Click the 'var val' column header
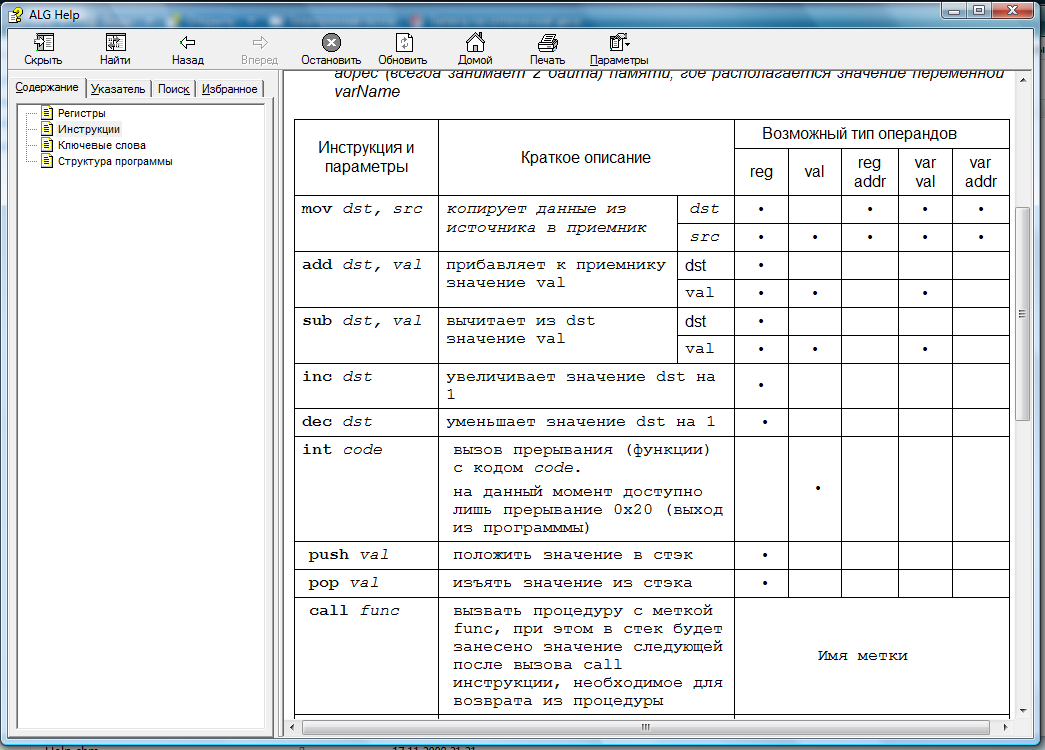The height and width of the screenshot is (750, 1045). click(x=925, y=172)
